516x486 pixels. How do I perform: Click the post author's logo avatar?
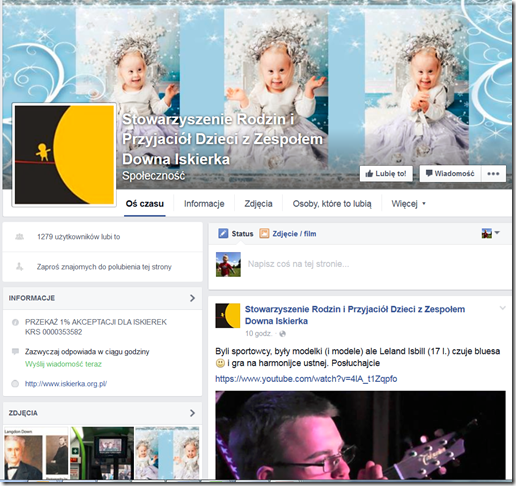(x=228, y=316)
